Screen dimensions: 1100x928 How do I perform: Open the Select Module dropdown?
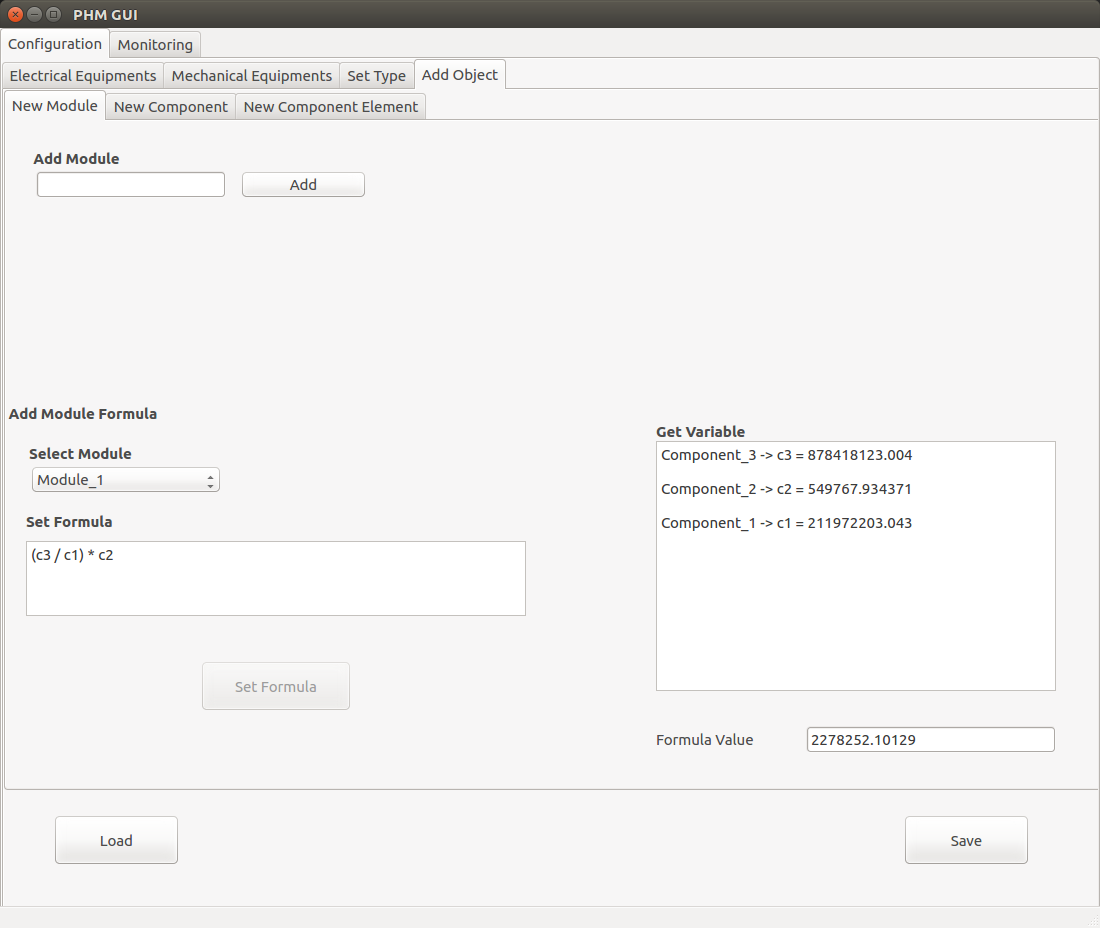click(x=126, y=480)
